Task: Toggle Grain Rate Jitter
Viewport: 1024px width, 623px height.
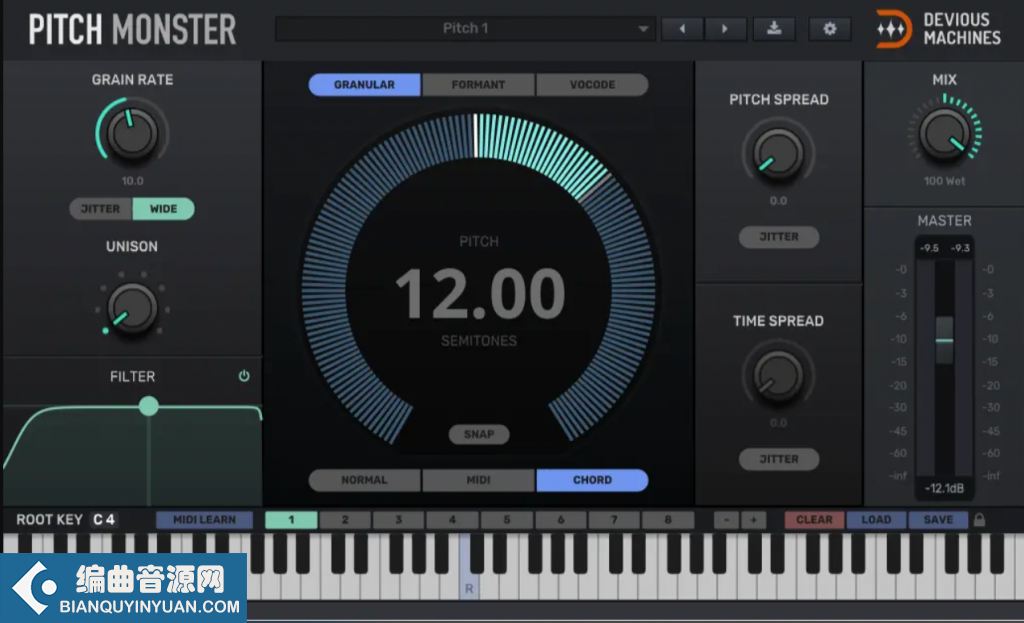Action: click(101, 209)
